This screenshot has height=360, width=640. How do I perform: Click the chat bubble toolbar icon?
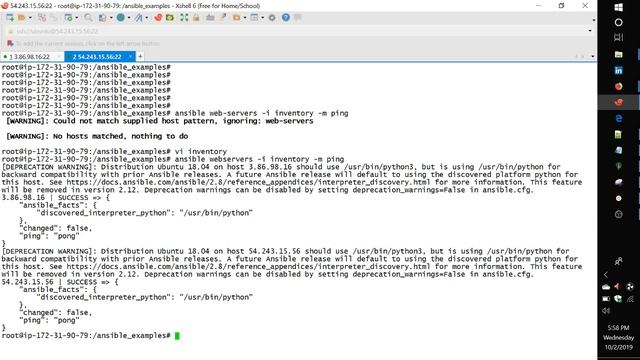click(298, 18)
